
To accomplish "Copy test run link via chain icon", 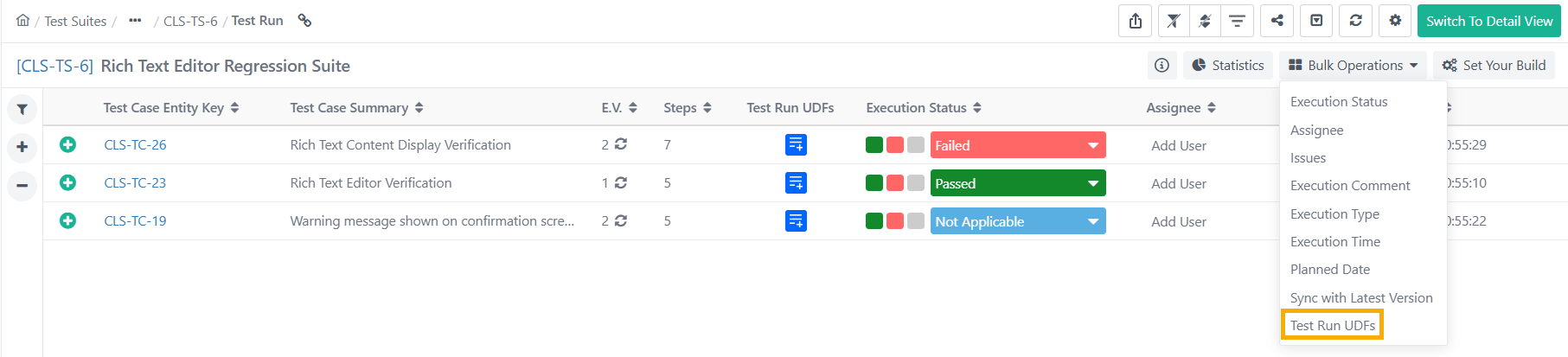I will [304, 20].
